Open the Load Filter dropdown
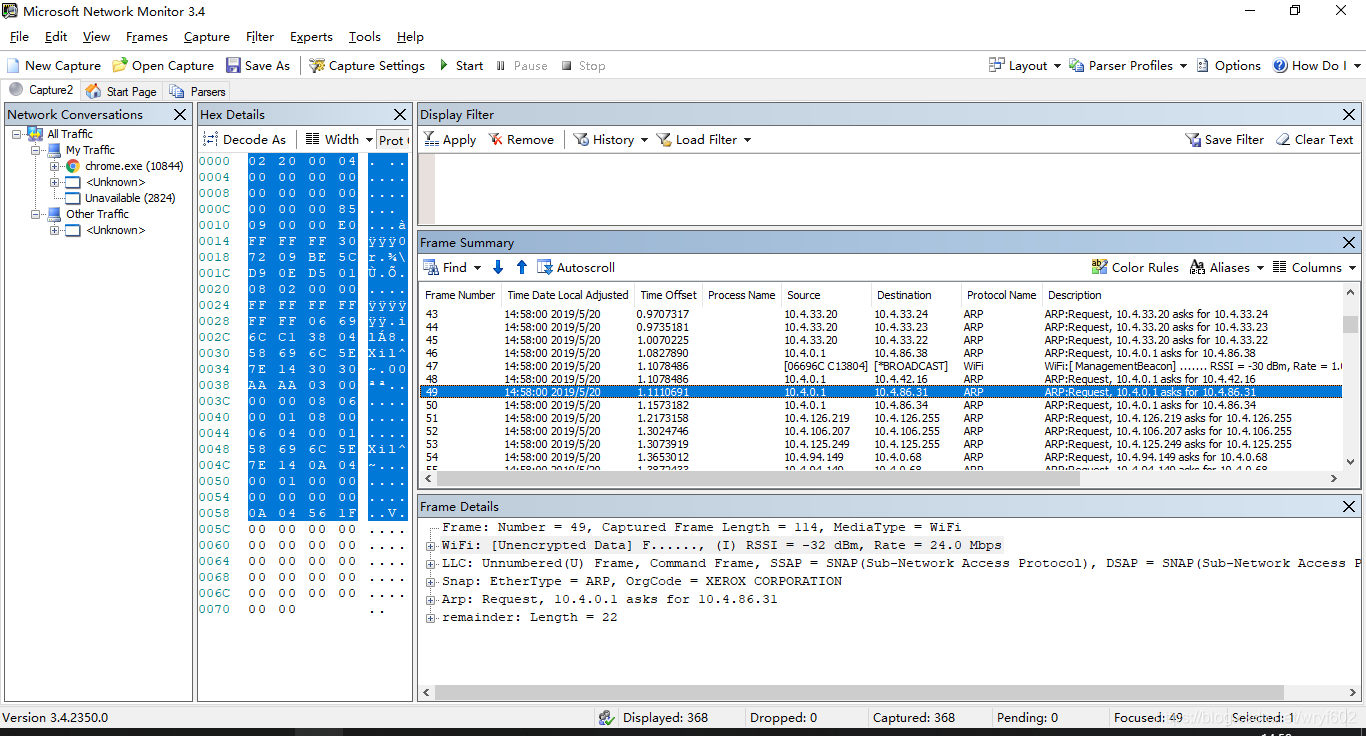 (703, 140)
